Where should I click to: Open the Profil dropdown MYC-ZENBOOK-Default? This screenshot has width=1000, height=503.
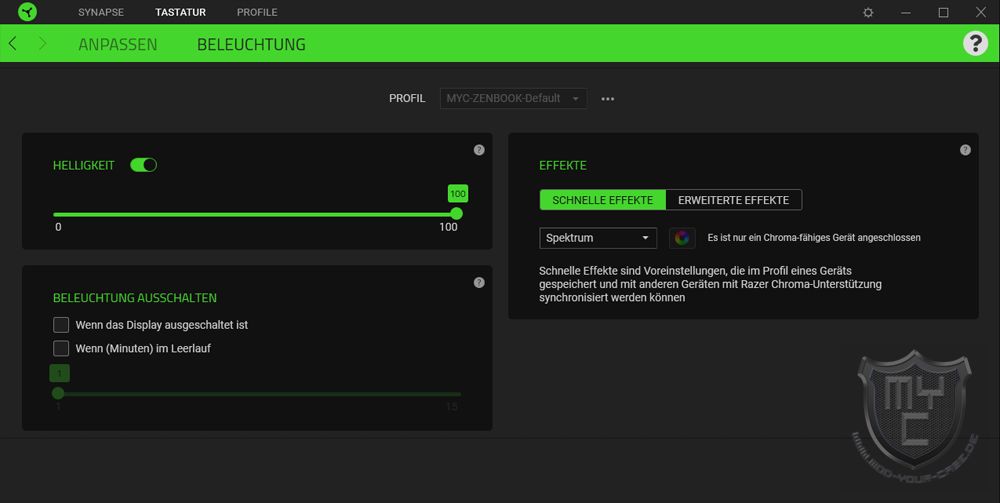pos(513,99)
